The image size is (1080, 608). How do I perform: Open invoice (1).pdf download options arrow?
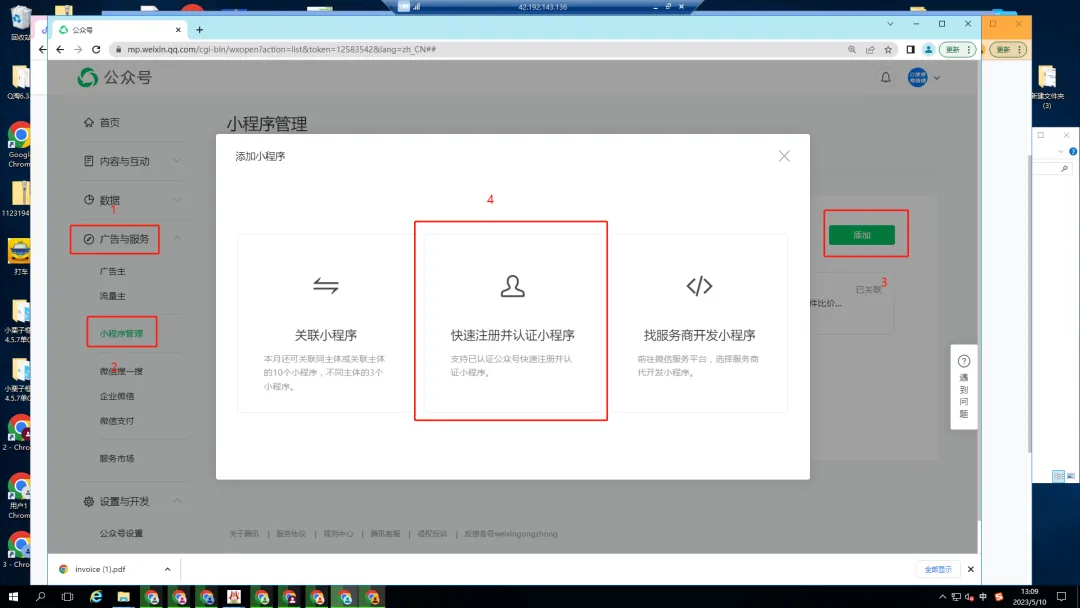tap(167, 569)
